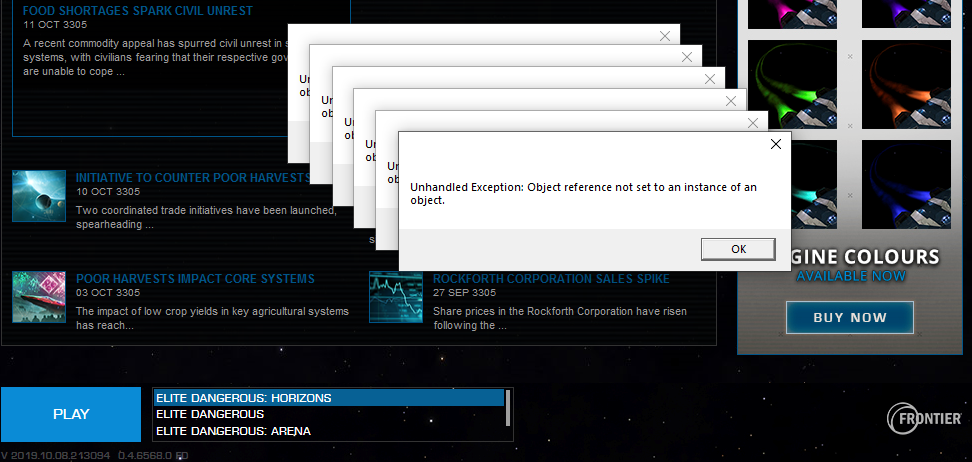Open the Frontier logo link
The width and height of the screenshot is (972, 462).
pos(924,418)
